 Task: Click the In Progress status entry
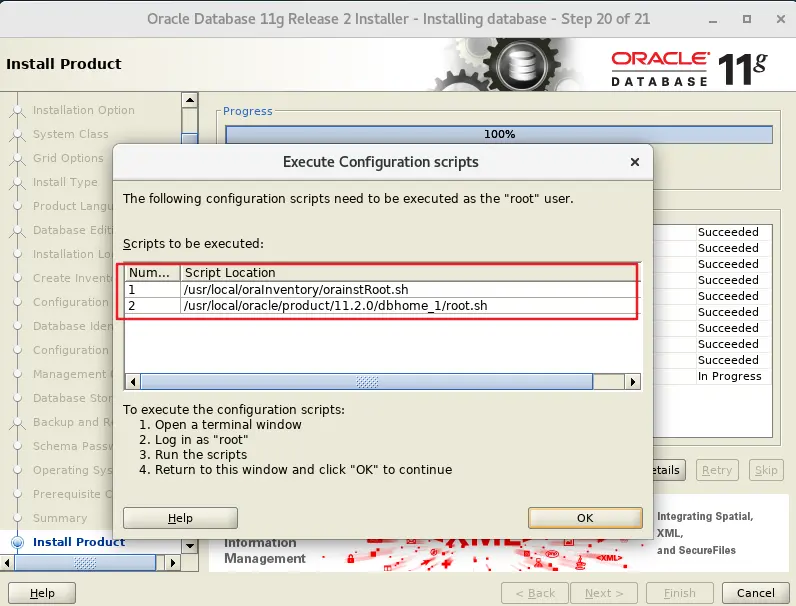click(729, 376)
